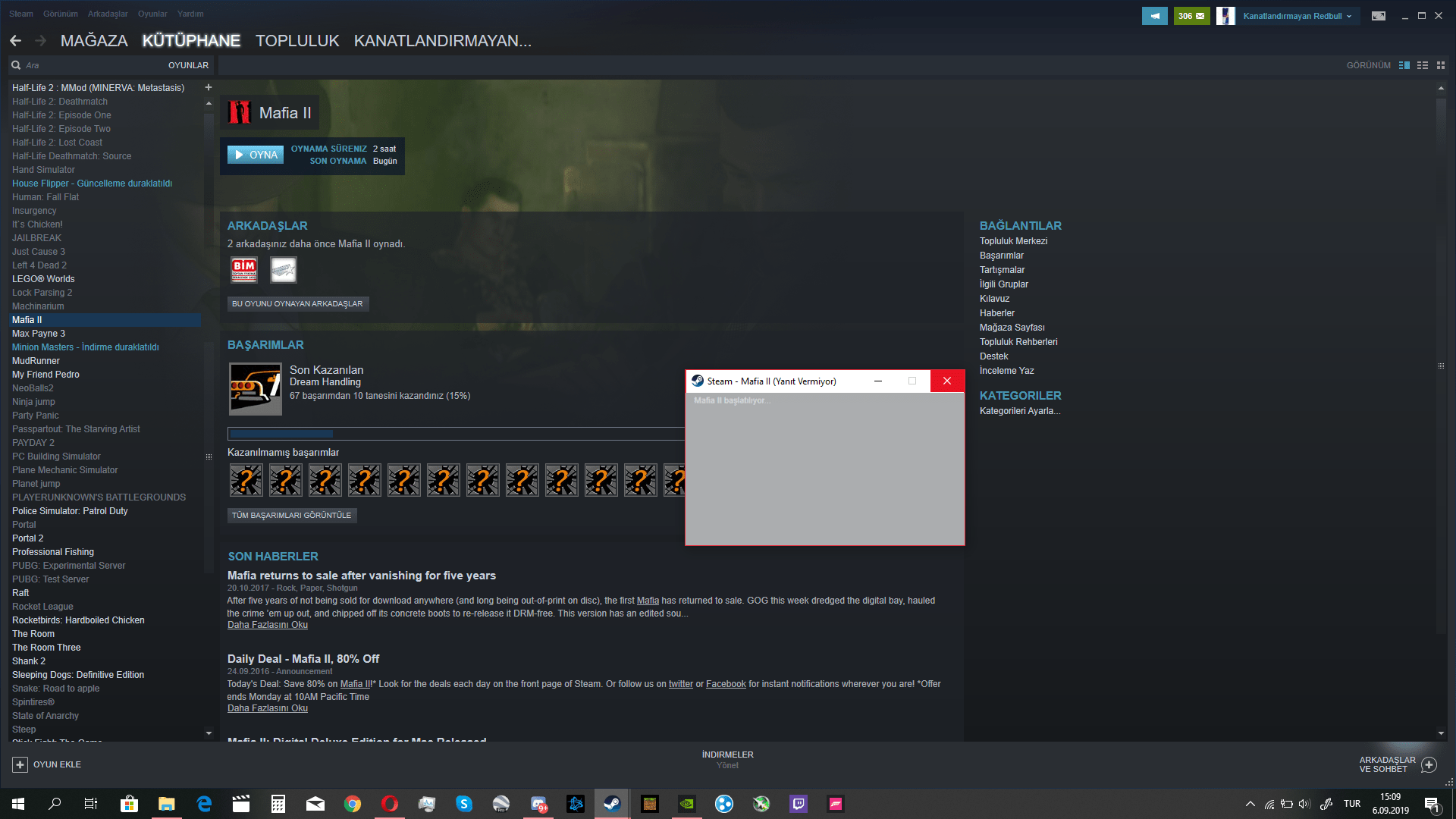Expand the plus beside Half-Life 2 MMod

tap(208, 88)
